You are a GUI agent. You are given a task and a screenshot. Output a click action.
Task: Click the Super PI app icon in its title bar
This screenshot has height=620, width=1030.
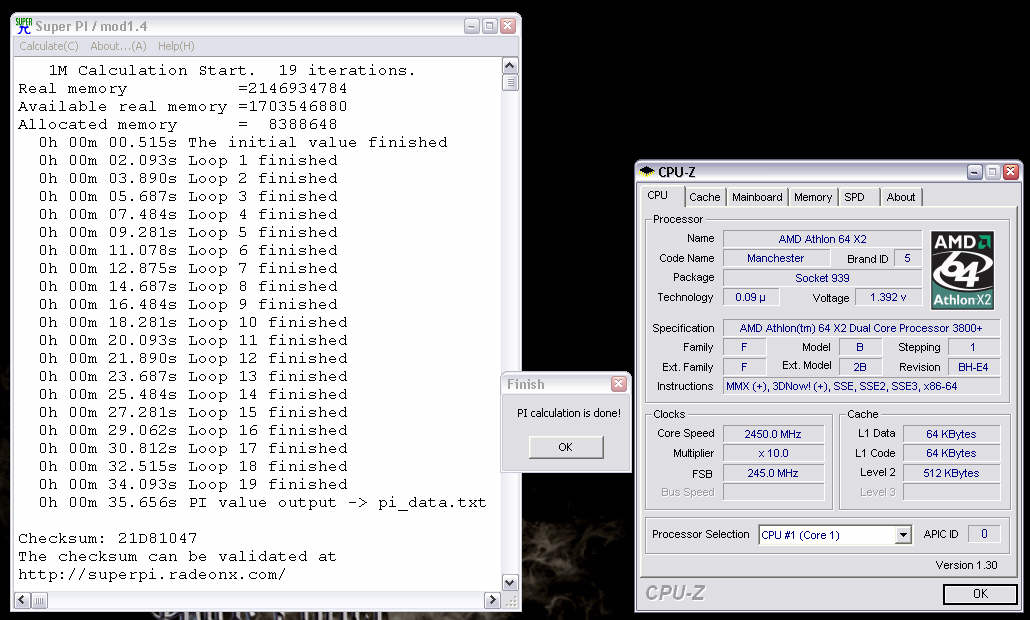click(24, 26)
